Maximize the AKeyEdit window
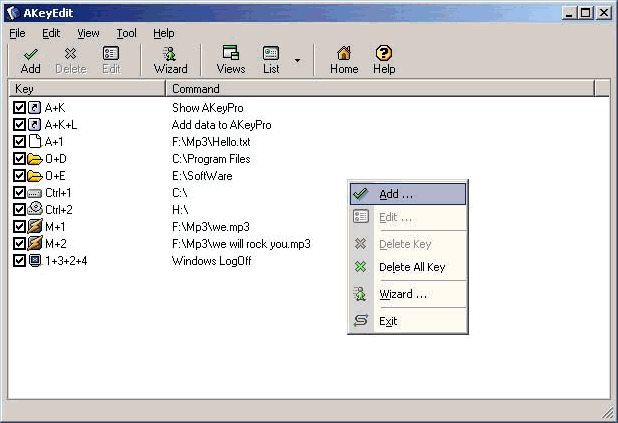 (x=586, y=13)
